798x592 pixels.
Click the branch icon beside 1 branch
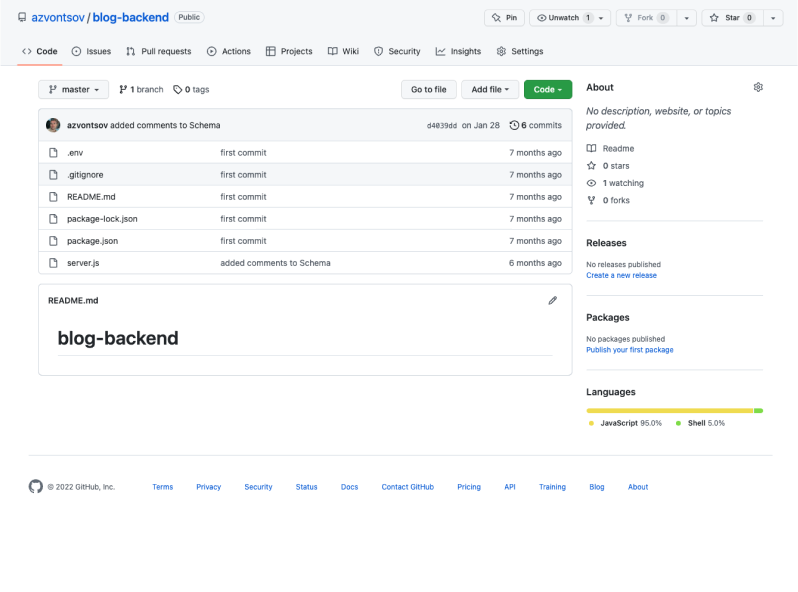(x=123, y=90)
